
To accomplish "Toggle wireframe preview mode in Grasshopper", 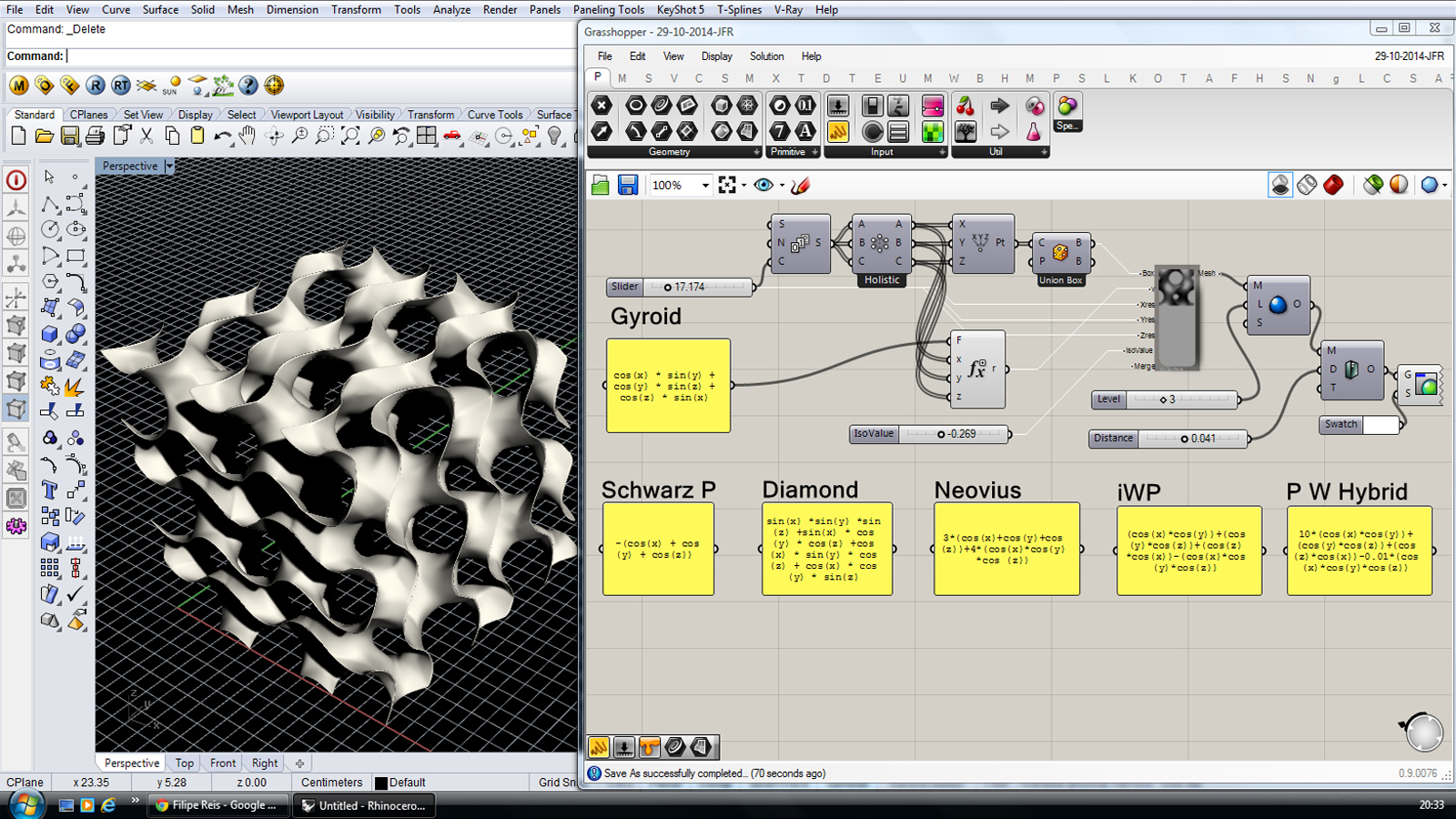I will point(1307,185).
